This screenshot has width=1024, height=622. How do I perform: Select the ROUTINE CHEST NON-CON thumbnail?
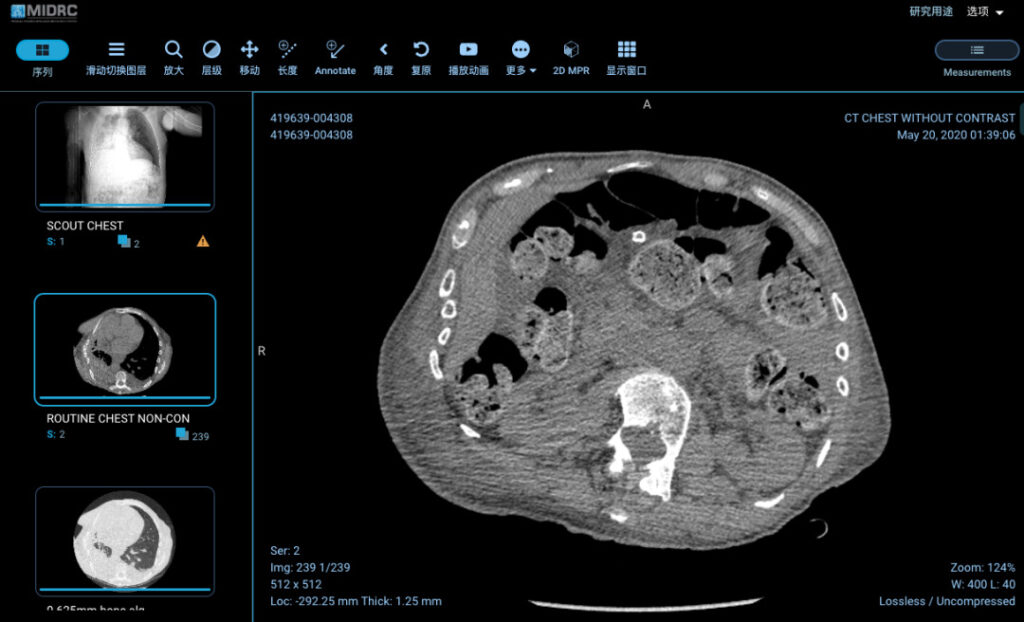point(125,350)
